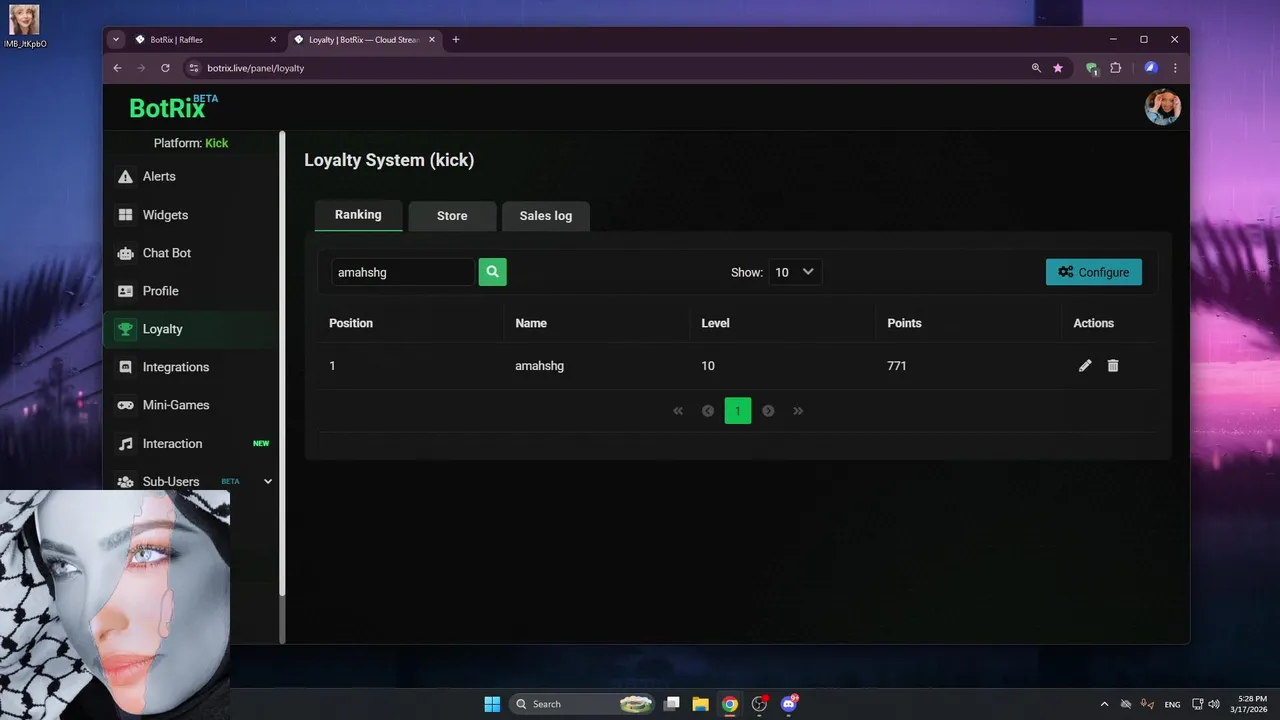Click the Level column header
Image resolution: width=1280 pixels, height=720 pixels.
point(716,323)
